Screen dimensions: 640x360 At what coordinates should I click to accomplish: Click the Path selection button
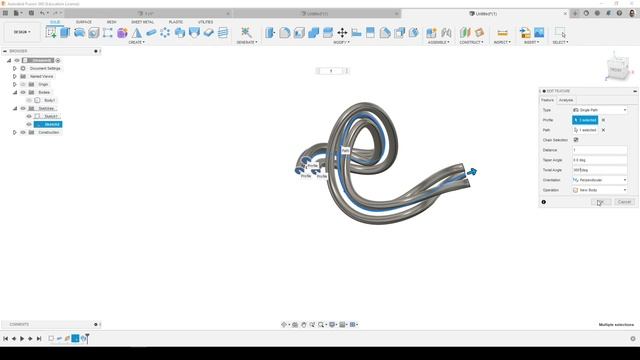(x=585, y=130)
